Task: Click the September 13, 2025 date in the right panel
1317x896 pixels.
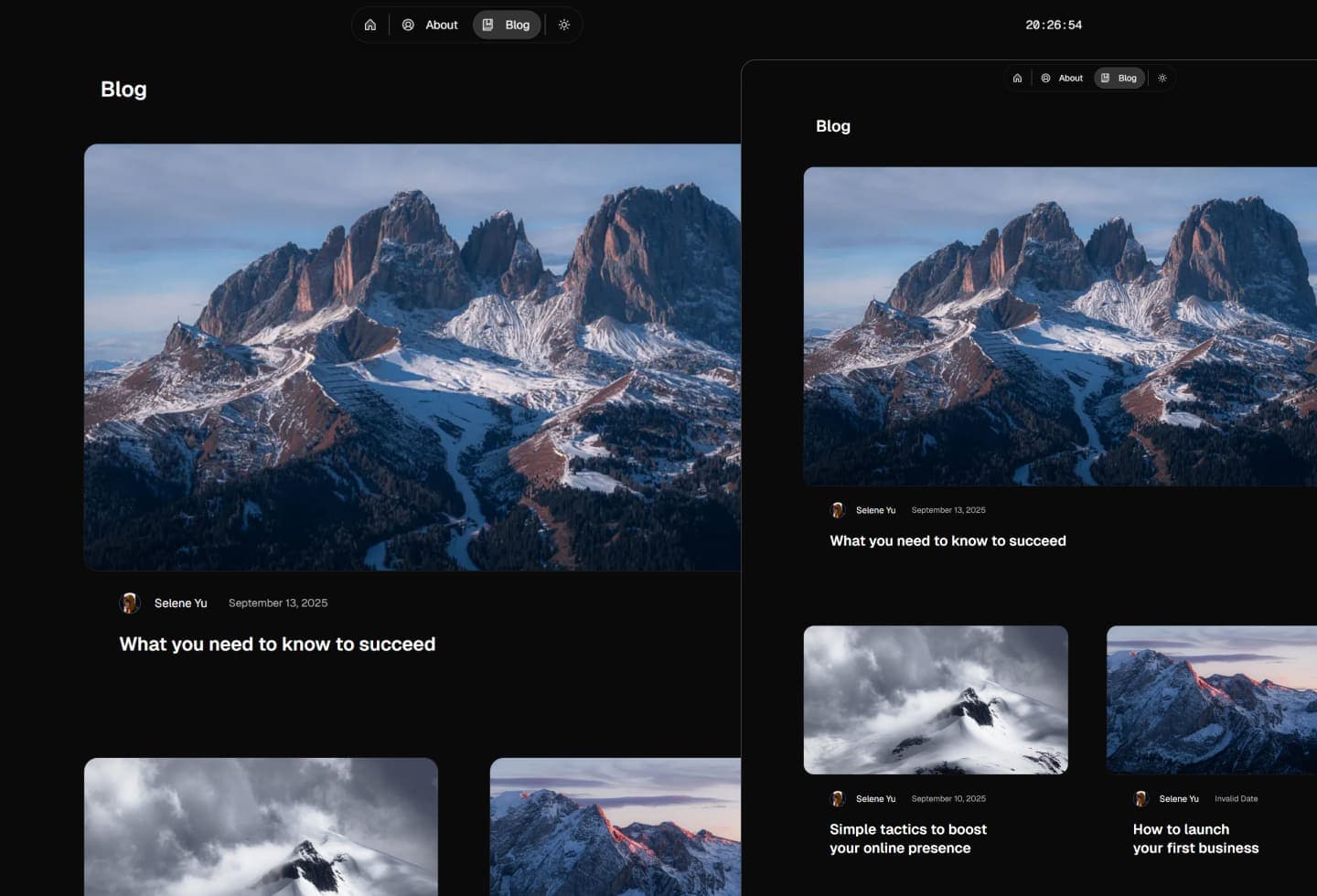Action: pyautogui.click(x=948, y=510)
